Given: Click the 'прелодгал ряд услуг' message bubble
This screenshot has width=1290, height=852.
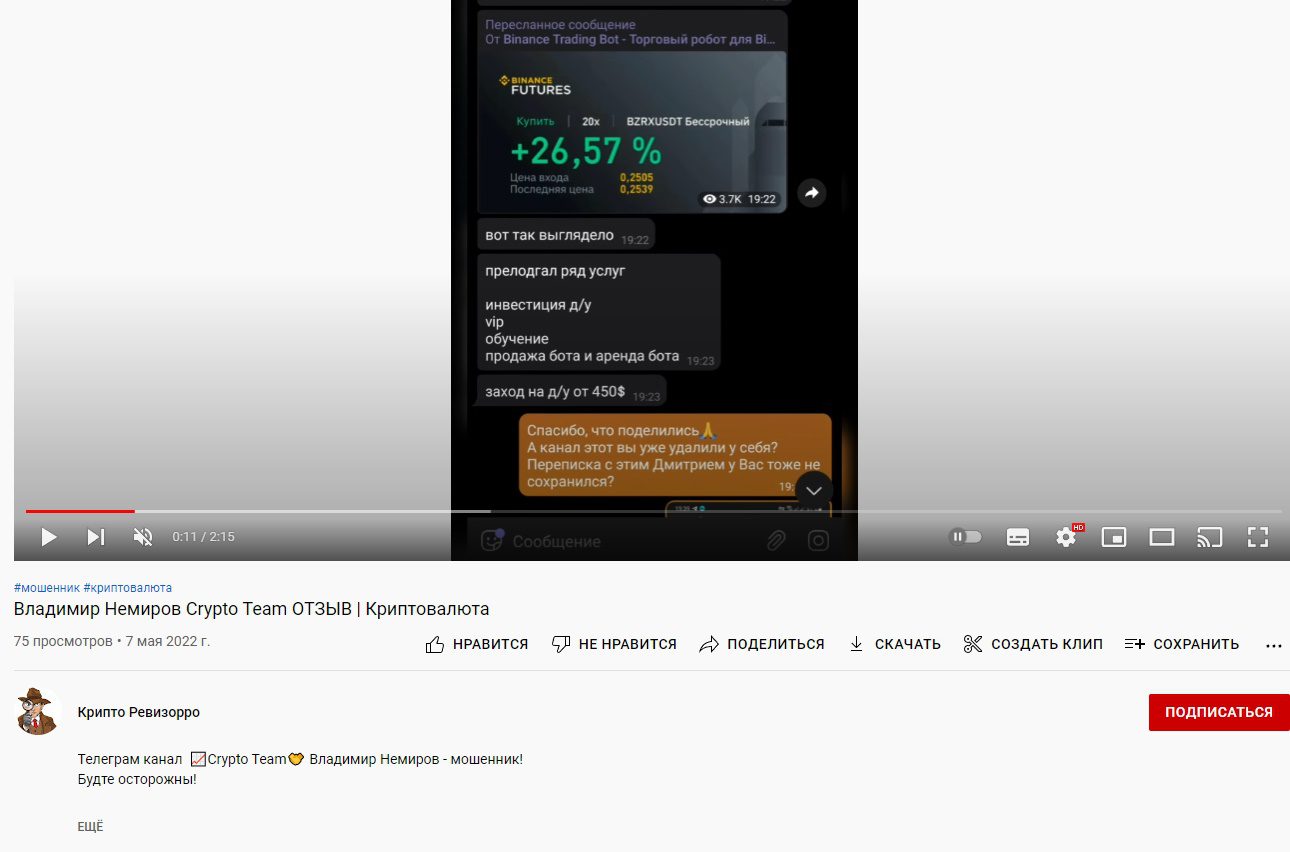Looking at the screenshot, I should point(598,312).
